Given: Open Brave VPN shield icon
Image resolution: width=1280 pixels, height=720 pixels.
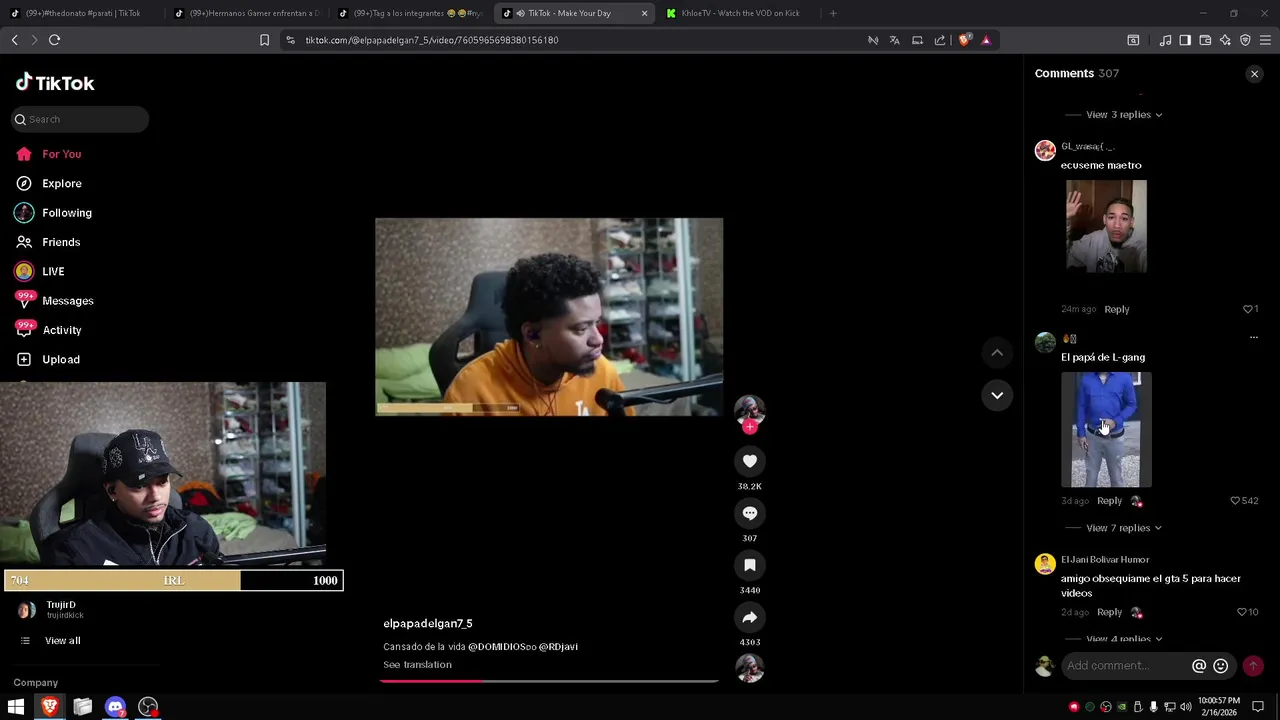Looking at the screenshot, I should 1245,40.
